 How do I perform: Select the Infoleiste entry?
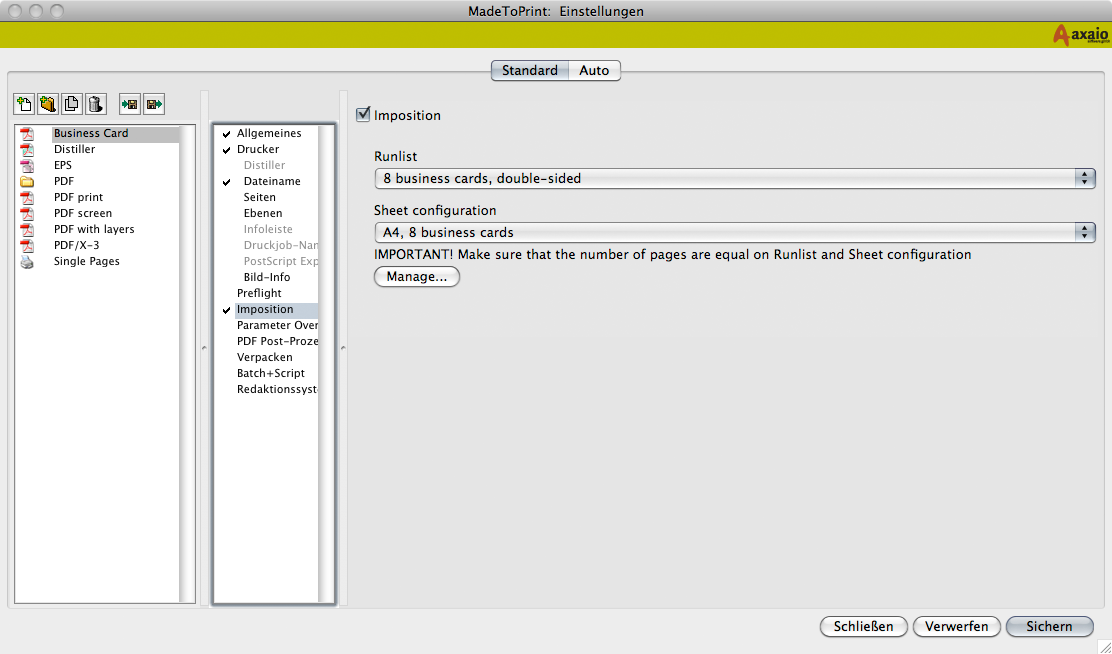pos(268,229)
